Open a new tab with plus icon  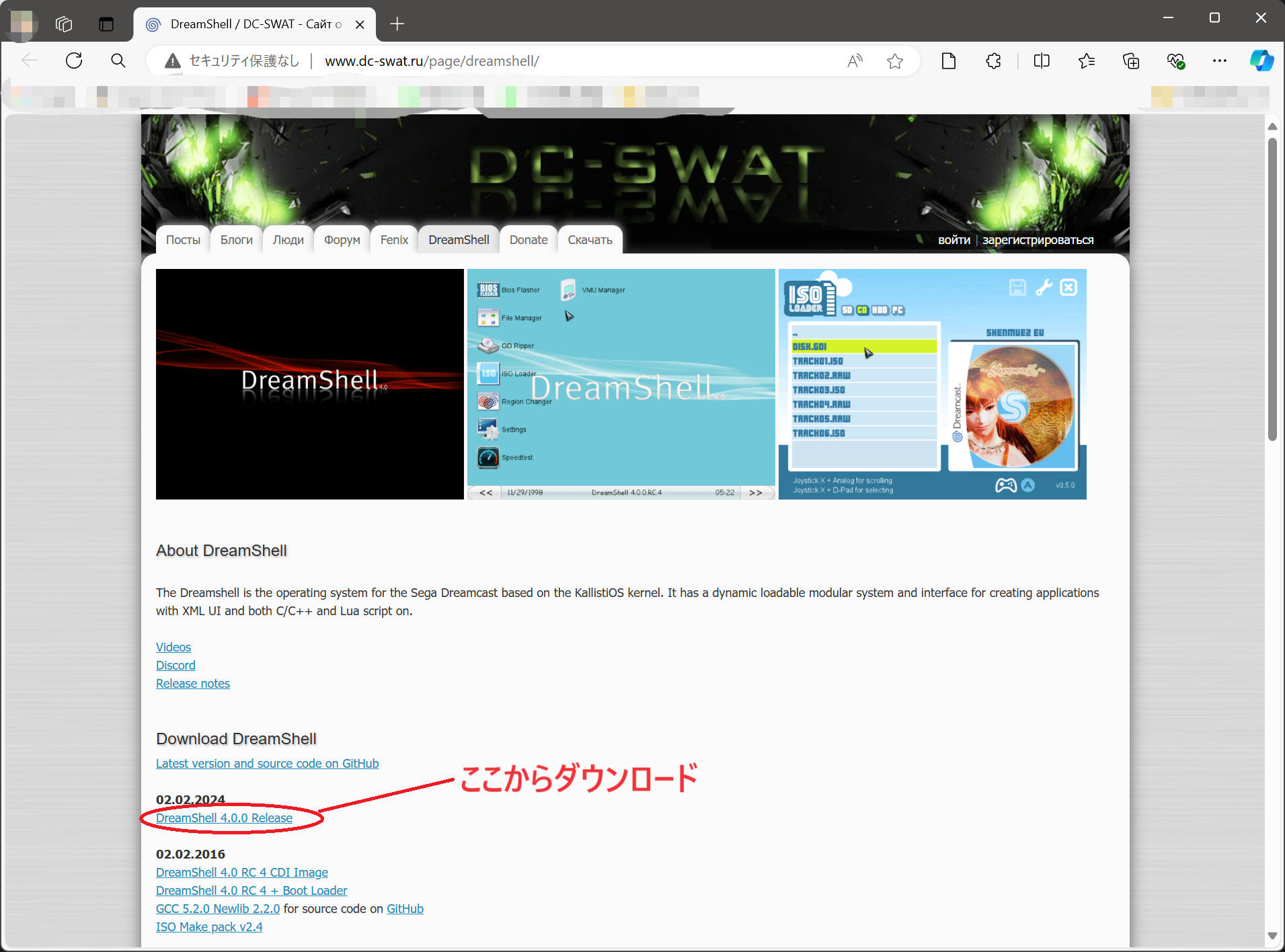pyautogui.click(x=397, y=24)
